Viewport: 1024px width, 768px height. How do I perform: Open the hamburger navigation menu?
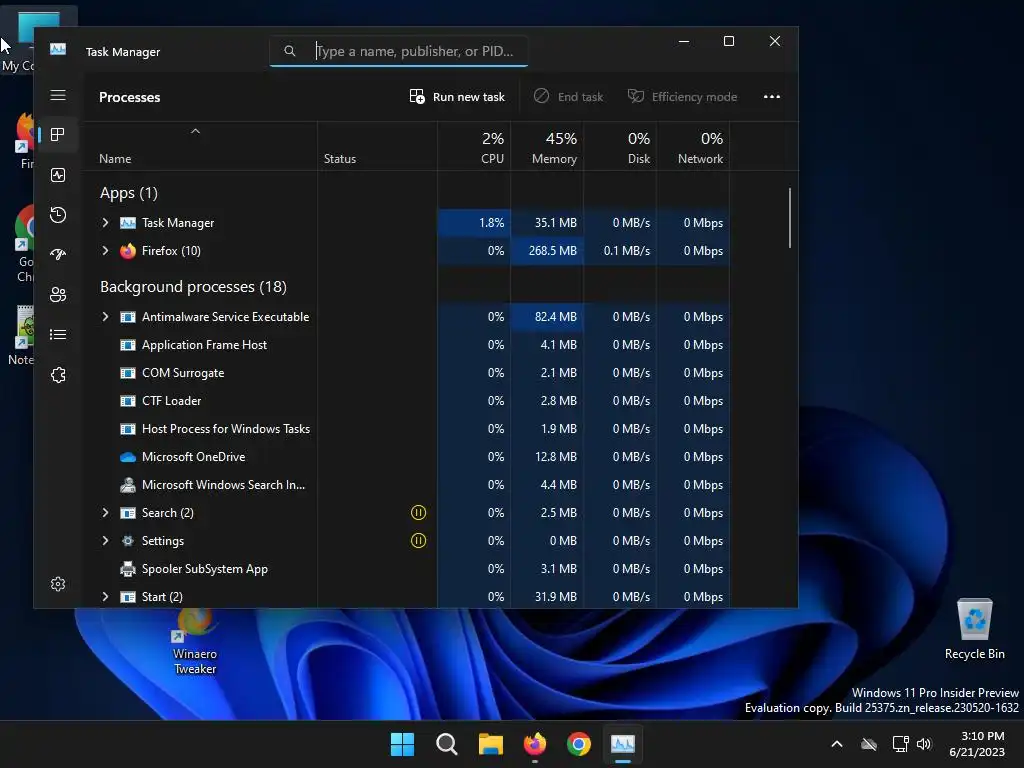click(58, 95)
